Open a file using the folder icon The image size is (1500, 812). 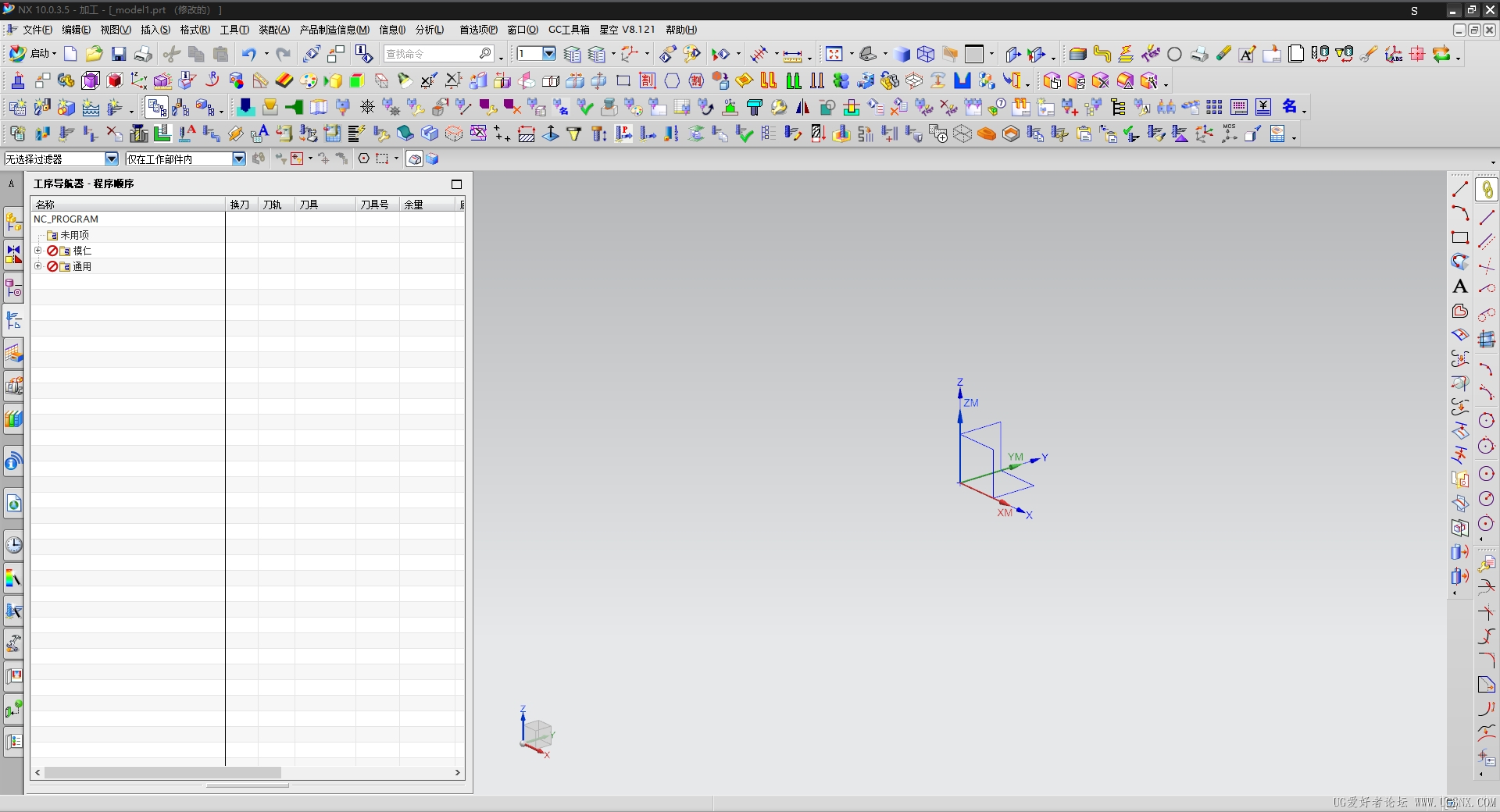95,54
